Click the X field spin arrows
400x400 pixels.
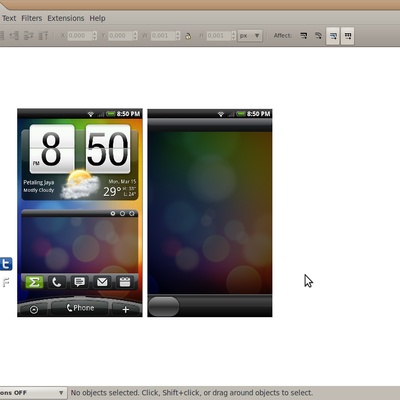(95, 36)
